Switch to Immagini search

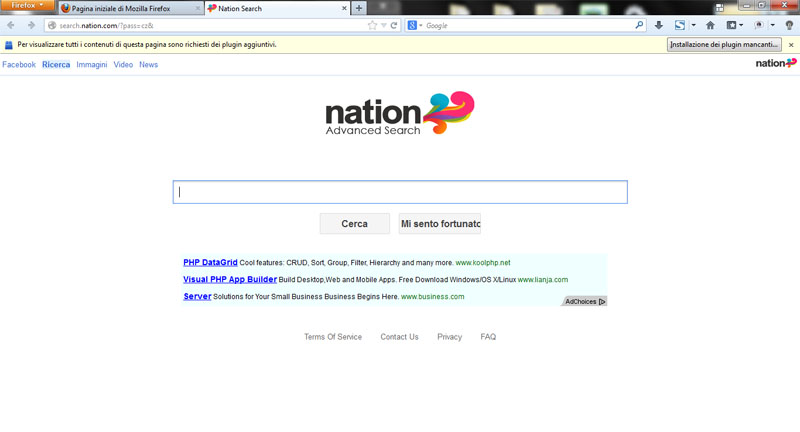(x=92, y=65)
